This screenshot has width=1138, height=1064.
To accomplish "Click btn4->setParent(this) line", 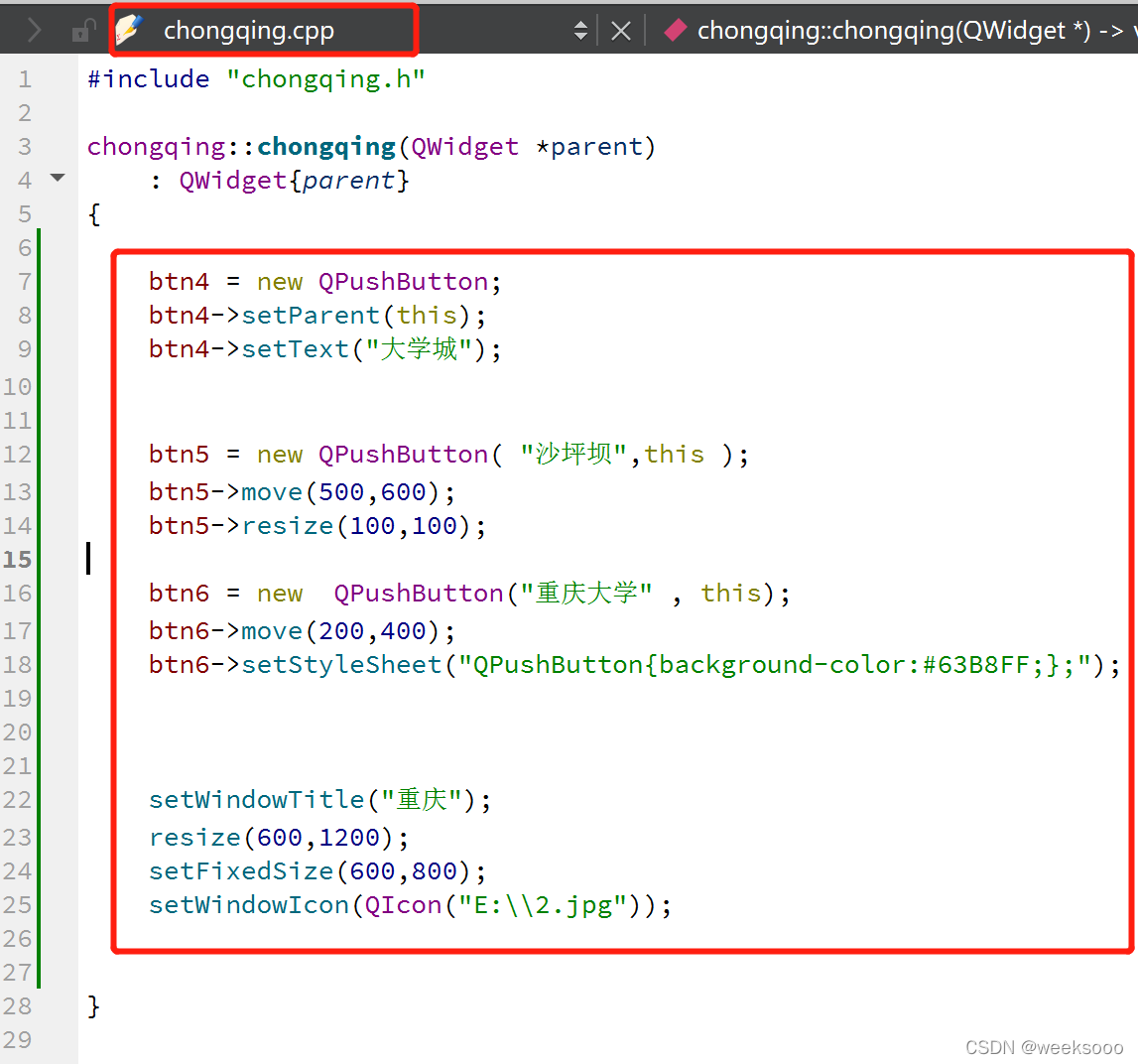I will [x=317, y=316].
